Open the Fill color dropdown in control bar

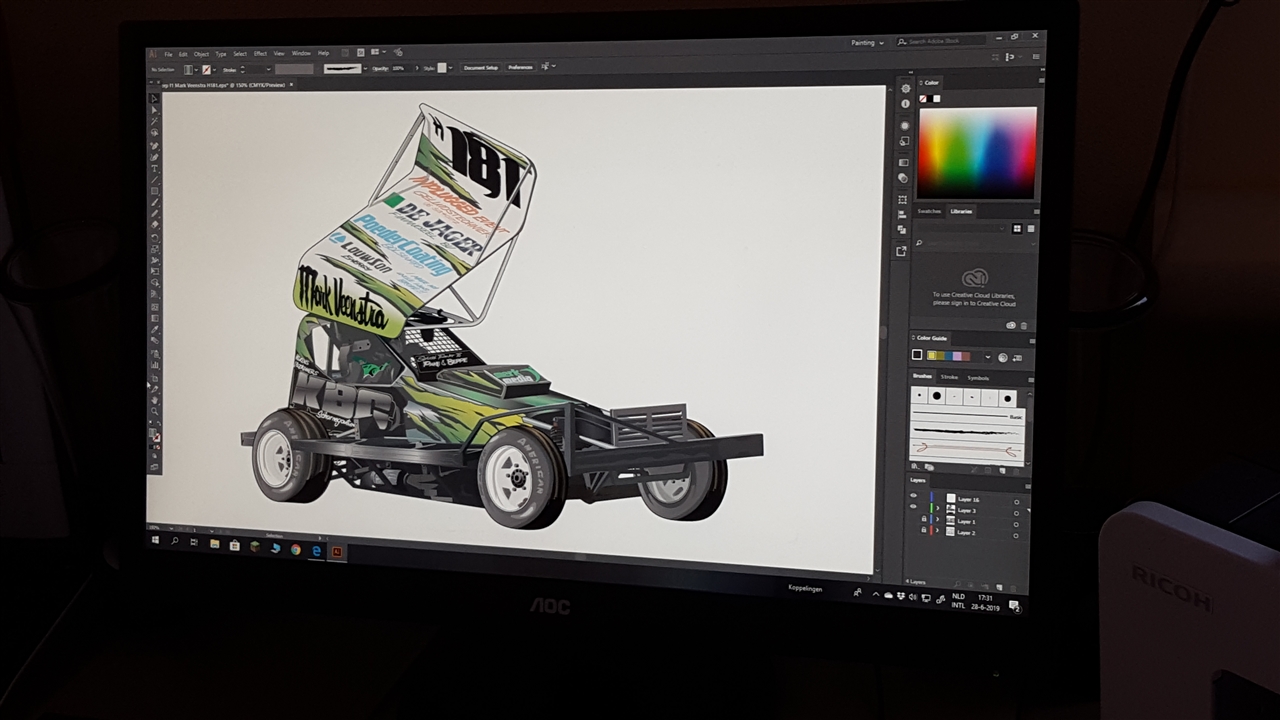pos(196,70)
